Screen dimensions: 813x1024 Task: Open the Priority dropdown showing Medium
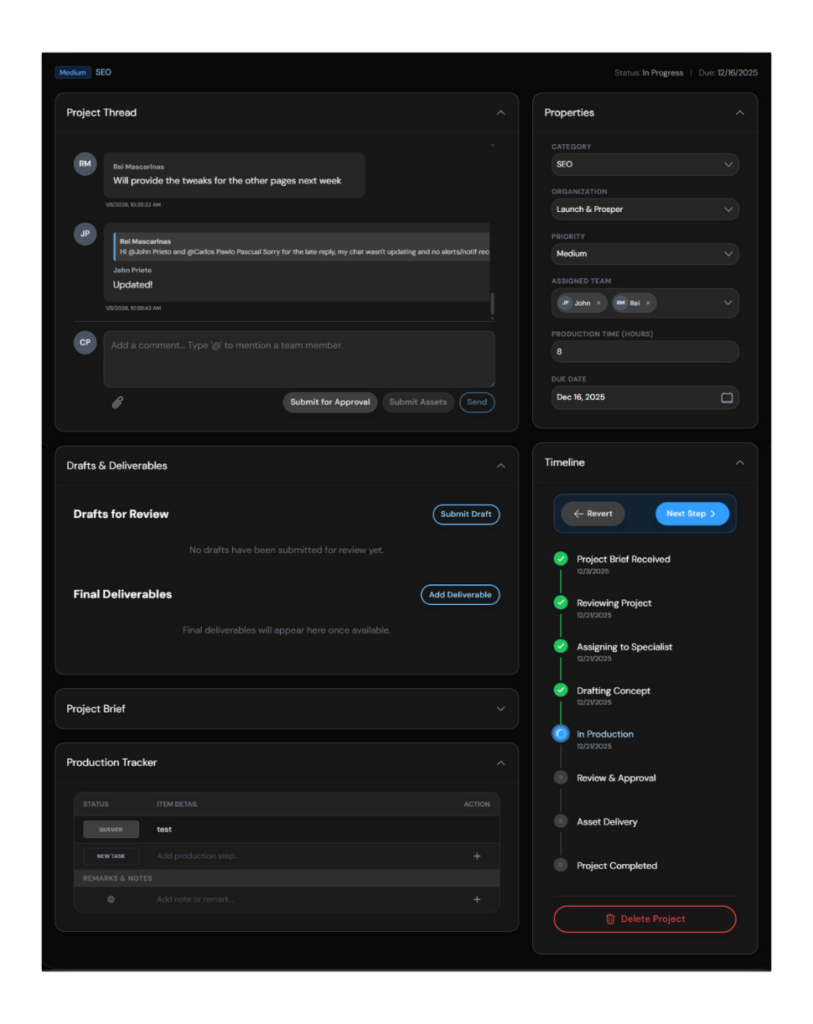coord(645,254)
